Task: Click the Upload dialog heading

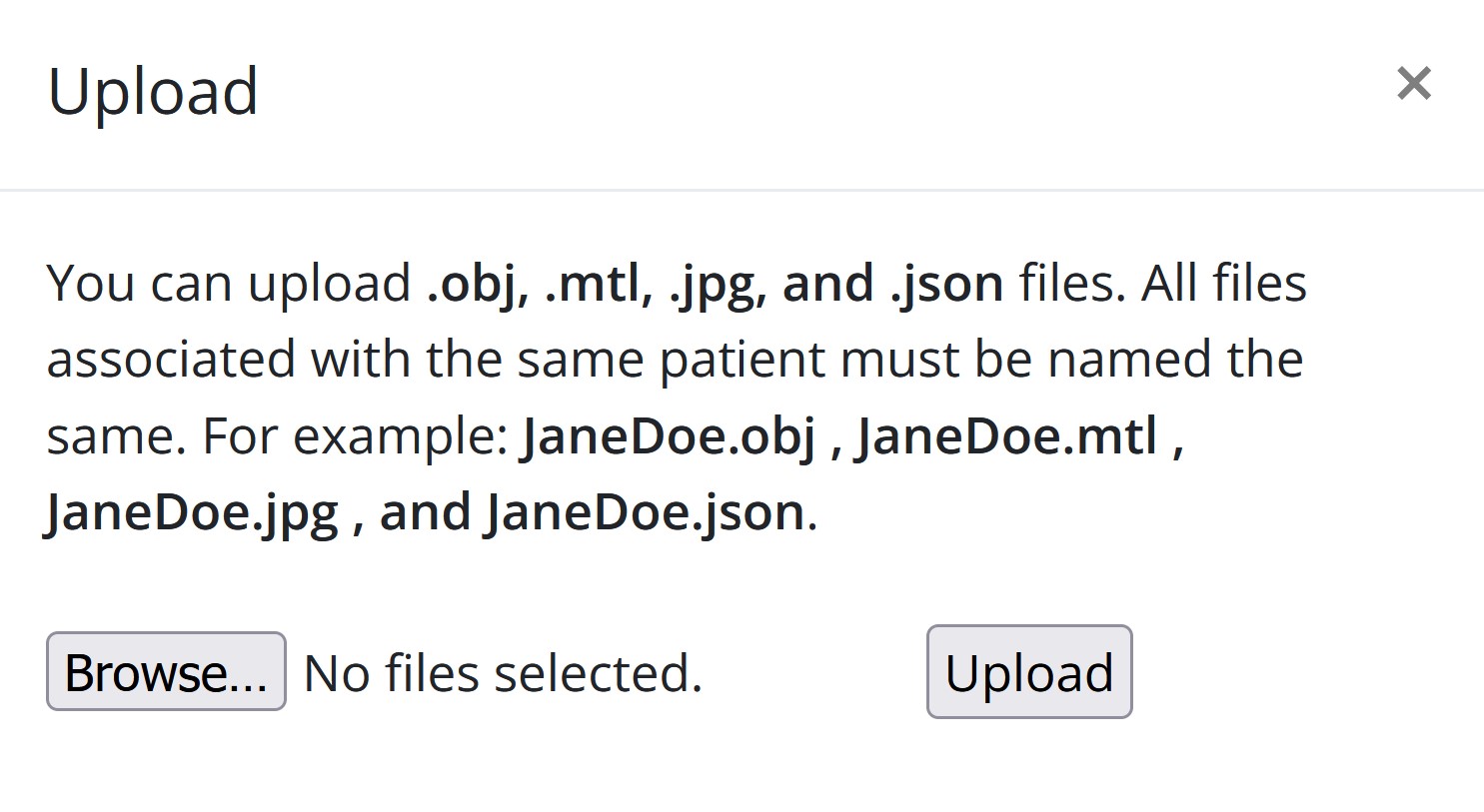Action: tap(153, 92)
